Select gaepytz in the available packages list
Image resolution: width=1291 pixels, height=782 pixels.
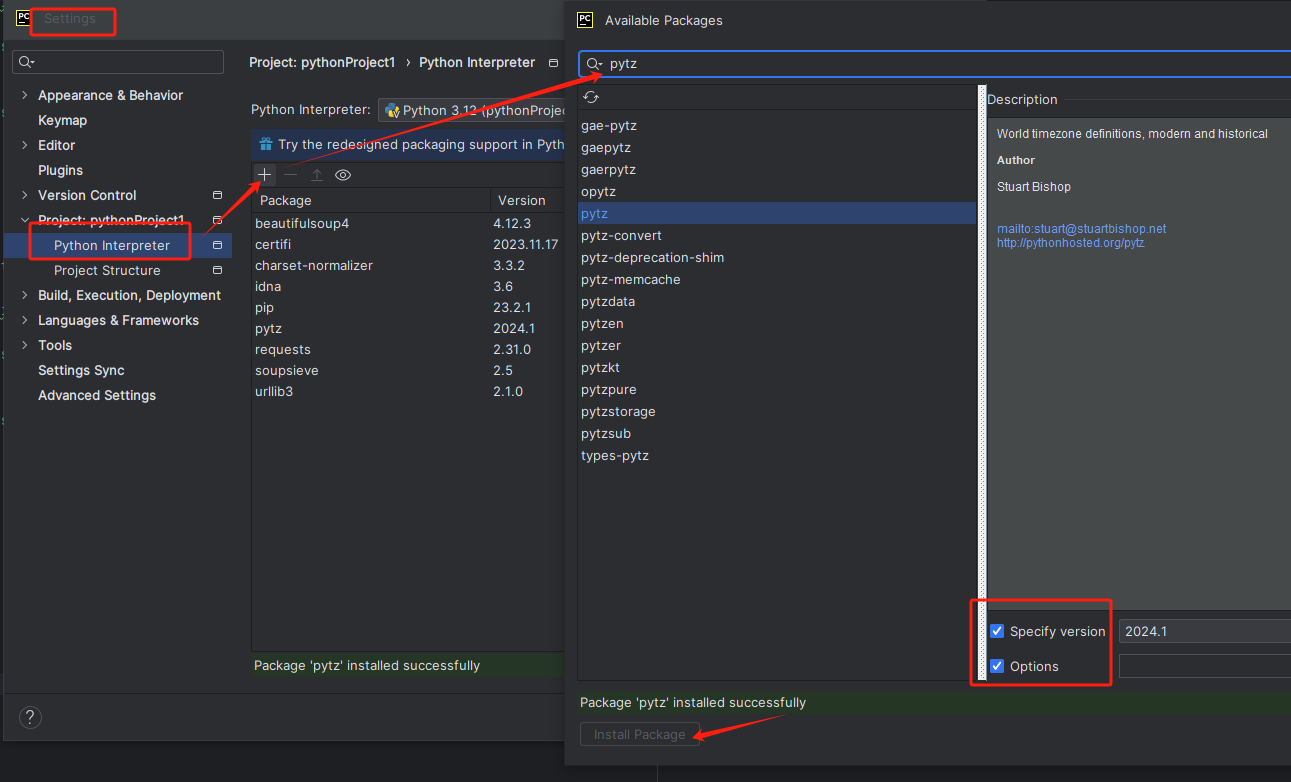pos(777,147)
